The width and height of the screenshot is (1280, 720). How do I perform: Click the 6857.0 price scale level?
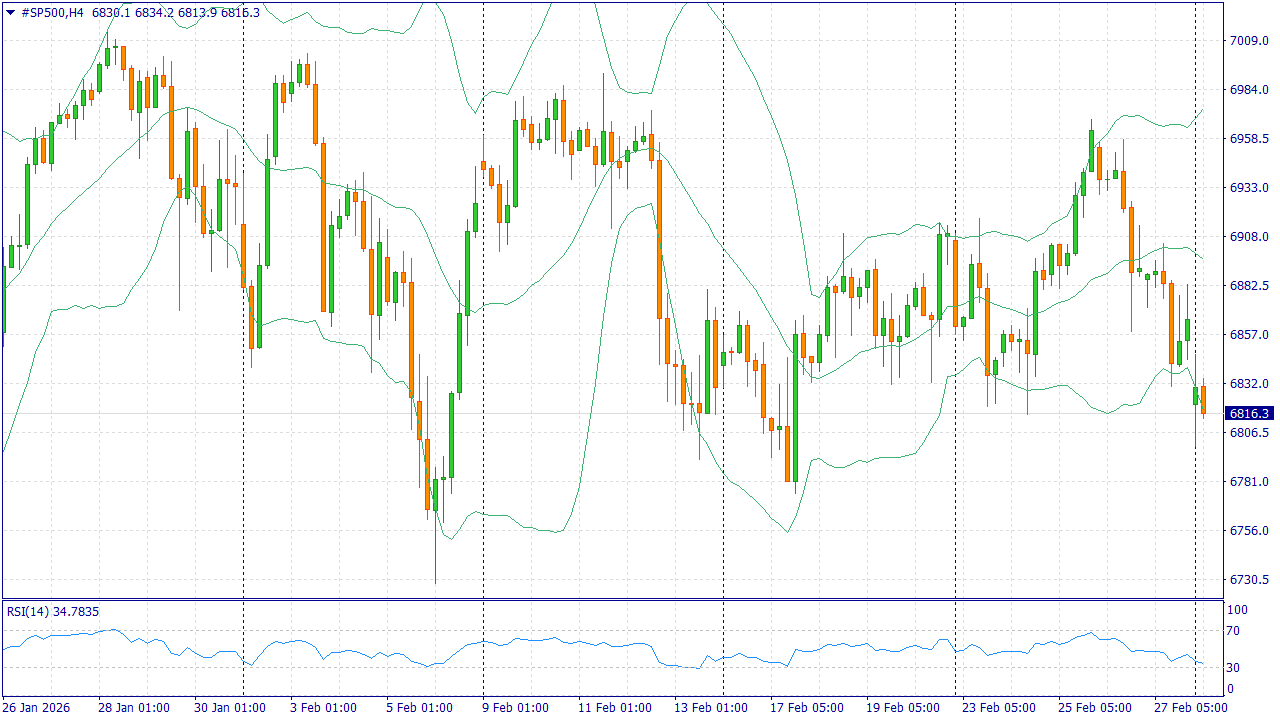coord(1249,335)
